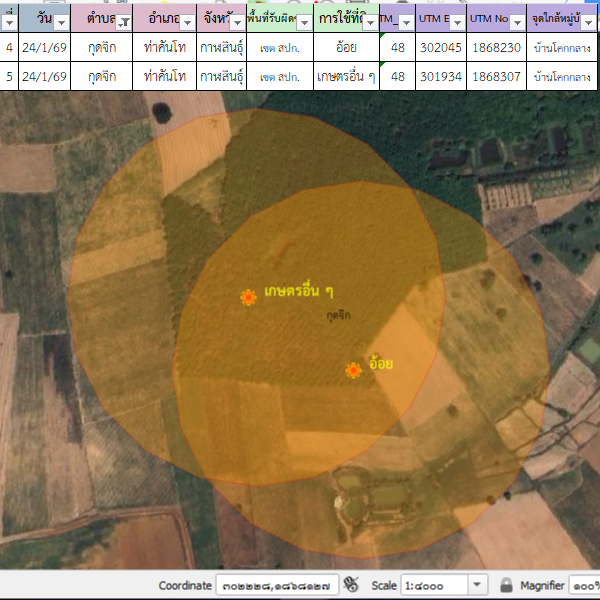Open the active filter on ตำบล column
Screen dimensions: 600x600
(122, 22)
